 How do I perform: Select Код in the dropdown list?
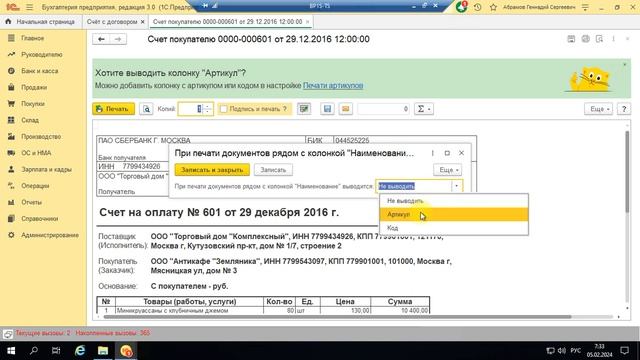454,228
